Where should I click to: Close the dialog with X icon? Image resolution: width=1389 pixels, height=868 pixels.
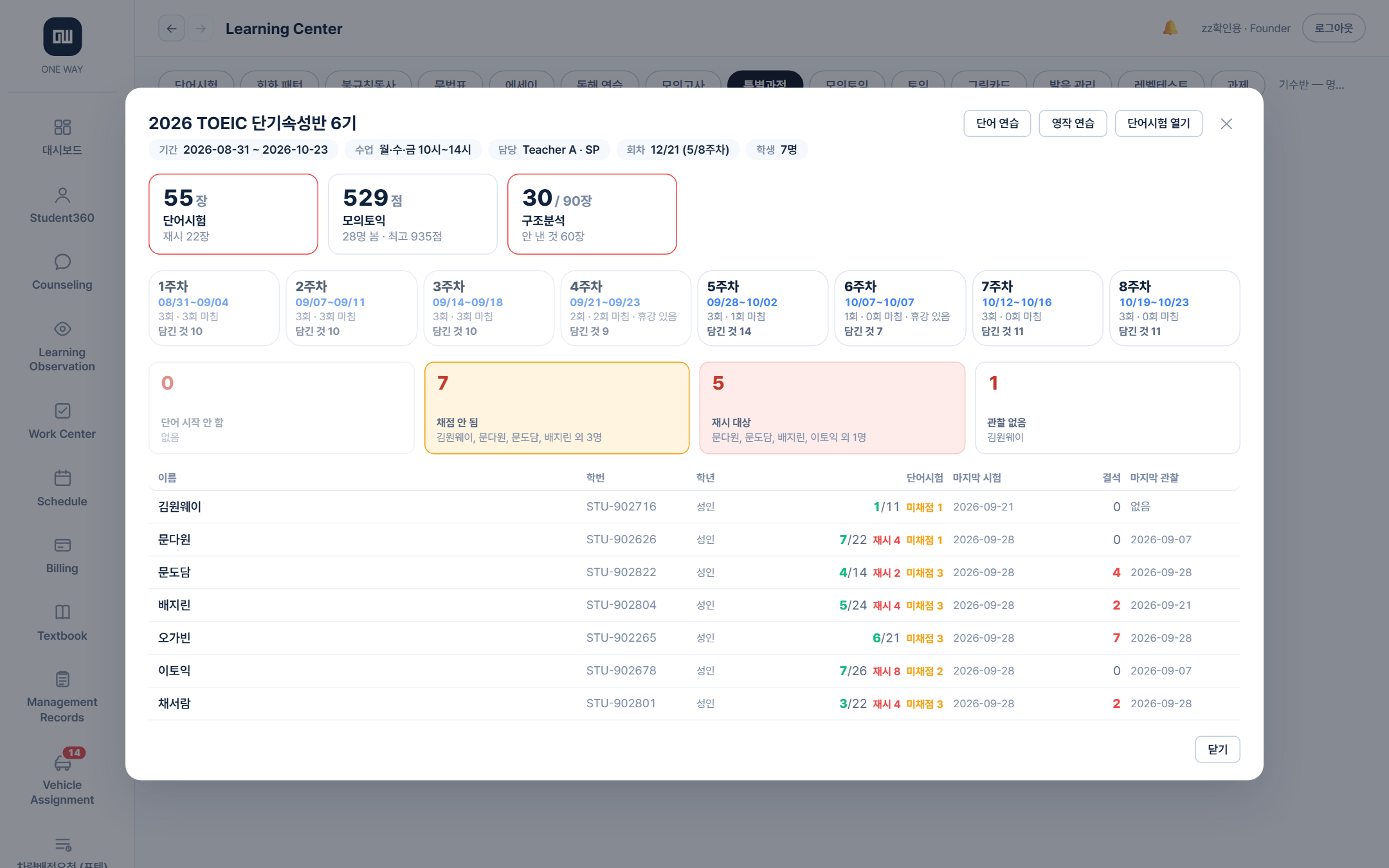tap(1226, 123)
